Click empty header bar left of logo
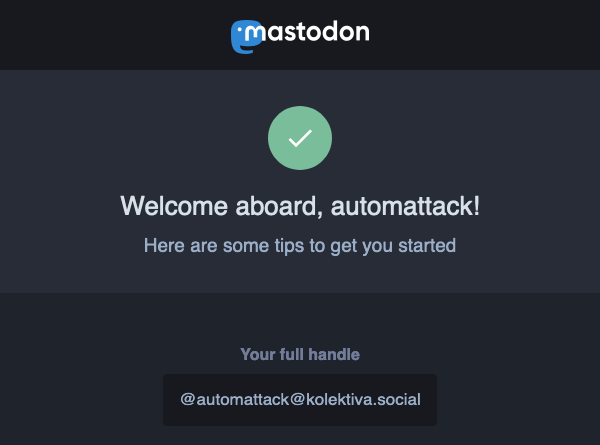This screenshot has width=600, height=445. tap(115, 35)
